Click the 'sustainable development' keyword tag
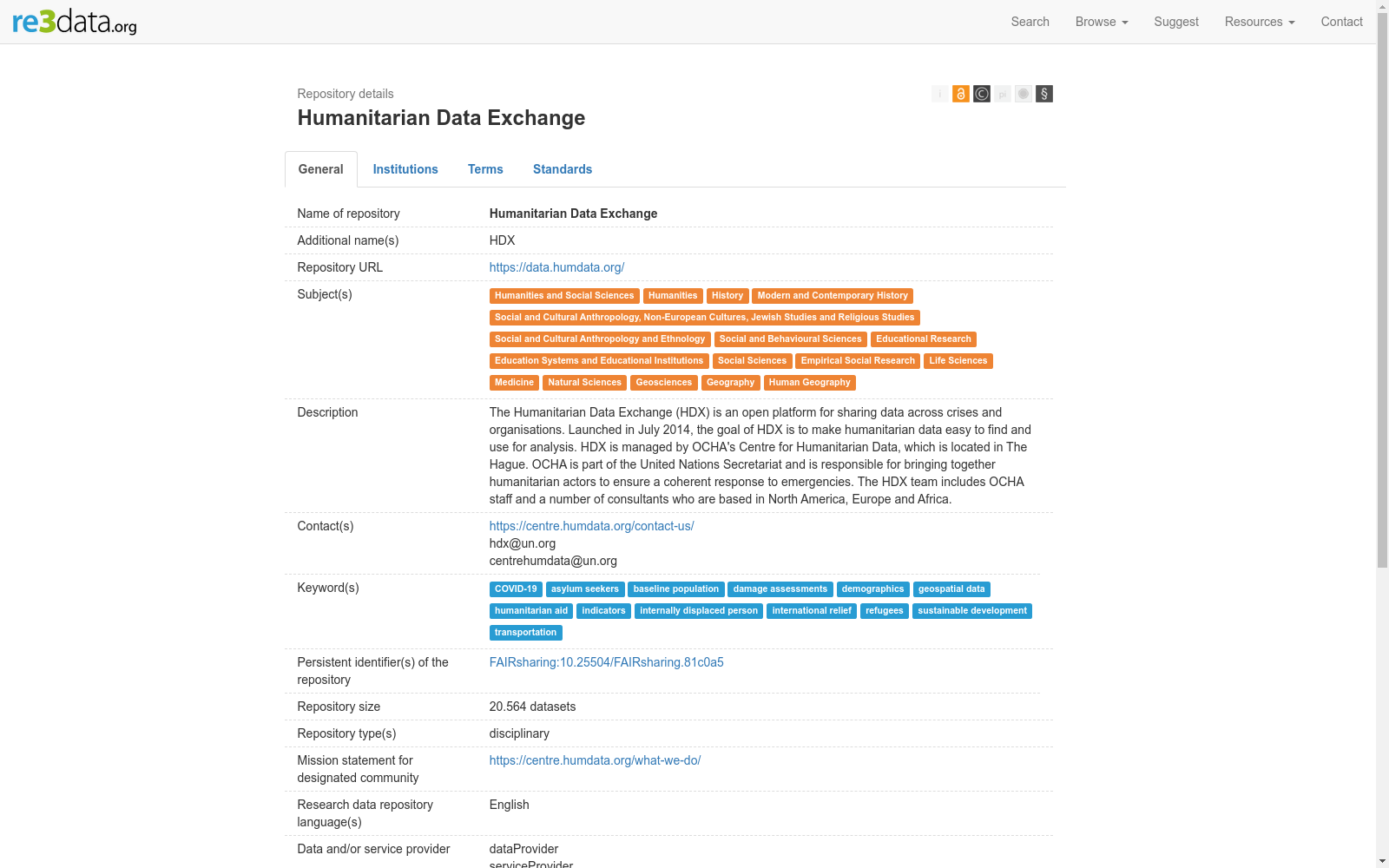 972,611
